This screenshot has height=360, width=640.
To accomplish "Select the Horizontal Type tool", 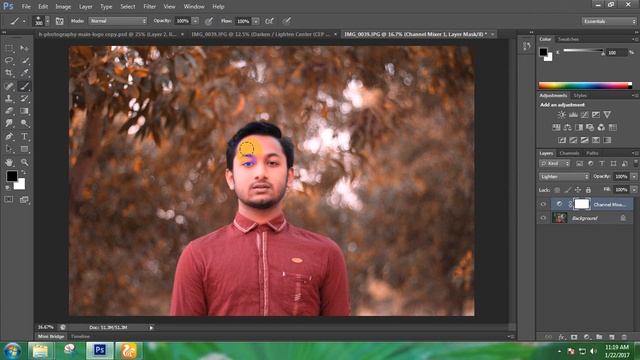I will [24, 136].
